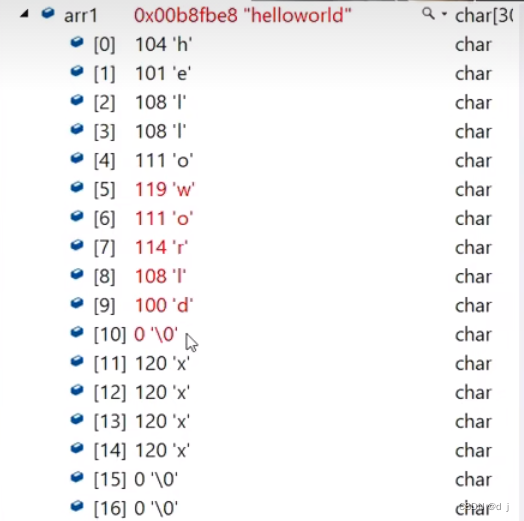Click the cube icon of element [10]
Screen dimensions: 524x521
77,332
